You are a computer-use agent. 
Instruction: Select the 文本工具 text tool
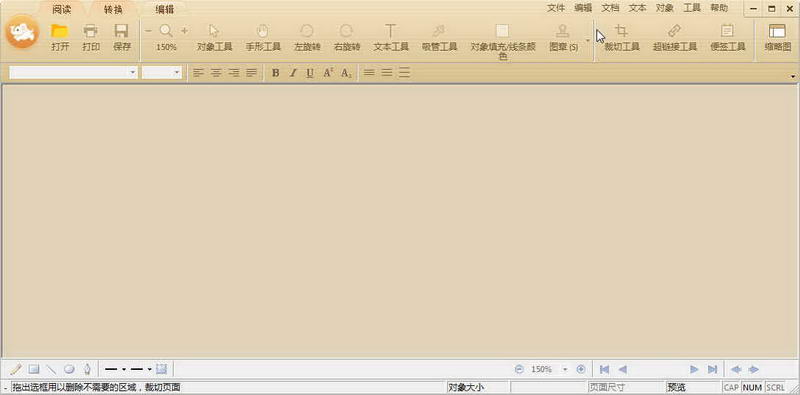391,38
